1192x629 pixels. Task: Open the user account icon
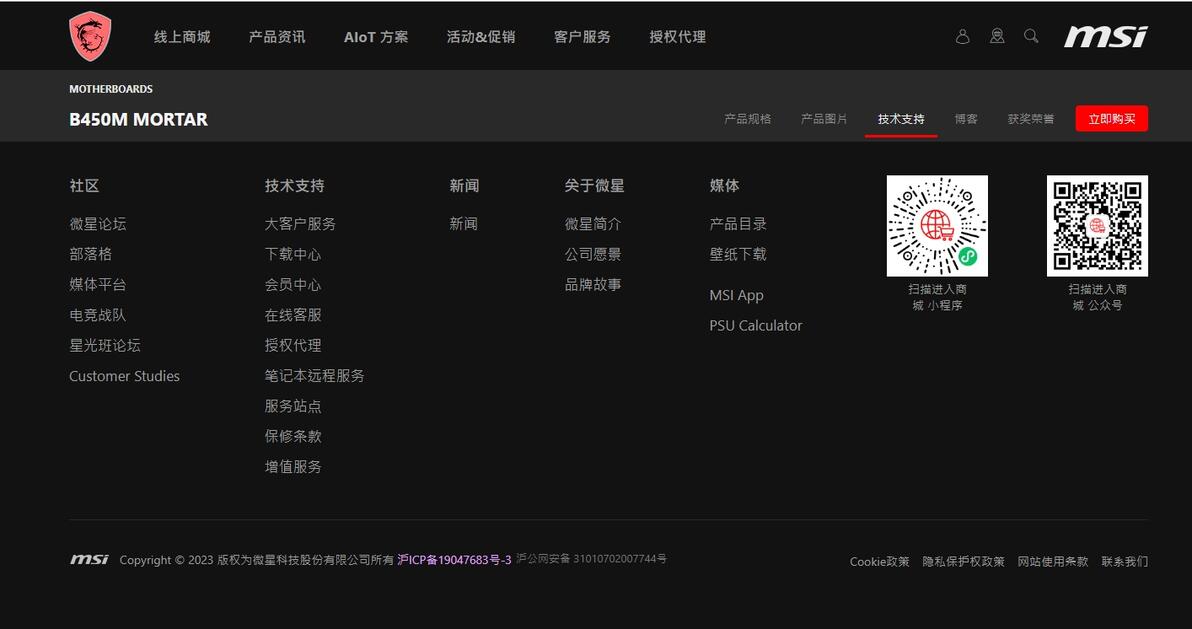[962, 36]
